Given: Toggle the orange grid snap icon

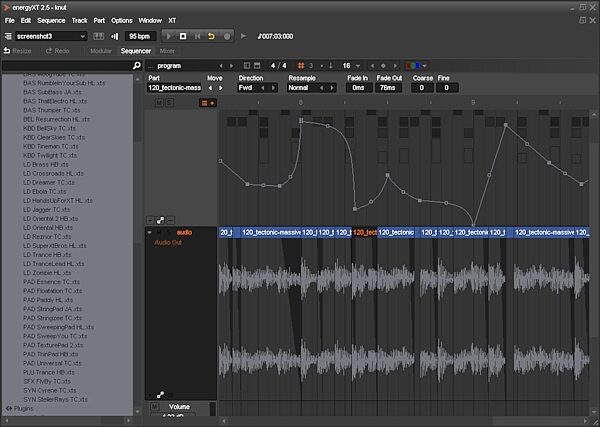Looking at the screenshot, I should click(301, 66).
